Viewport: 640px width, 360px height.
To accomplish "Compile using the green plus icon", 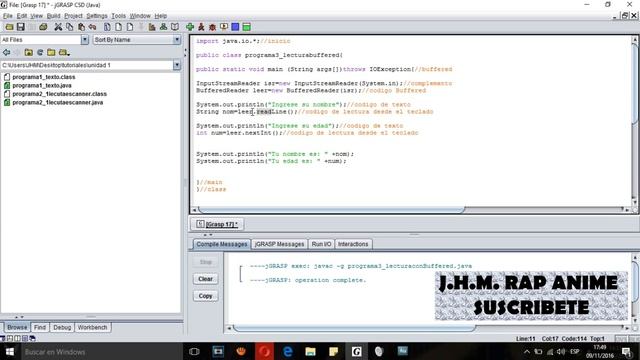I will [x=190, y=27].
